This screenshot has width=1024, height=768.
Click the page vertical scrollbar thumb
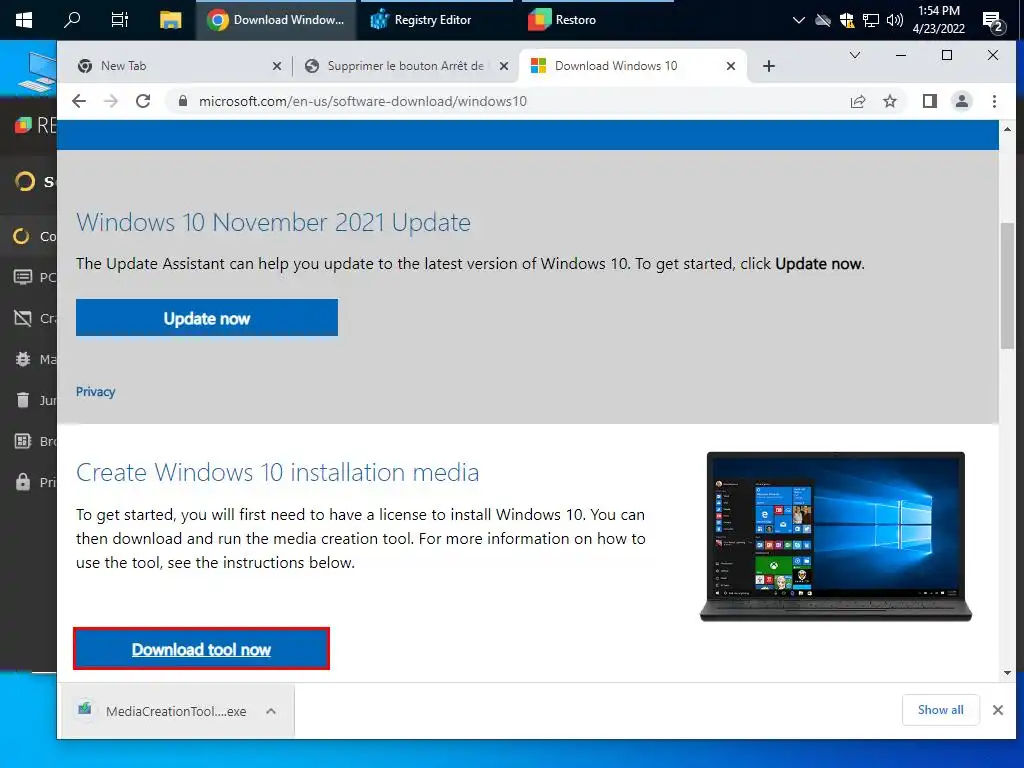point(1007,285)
